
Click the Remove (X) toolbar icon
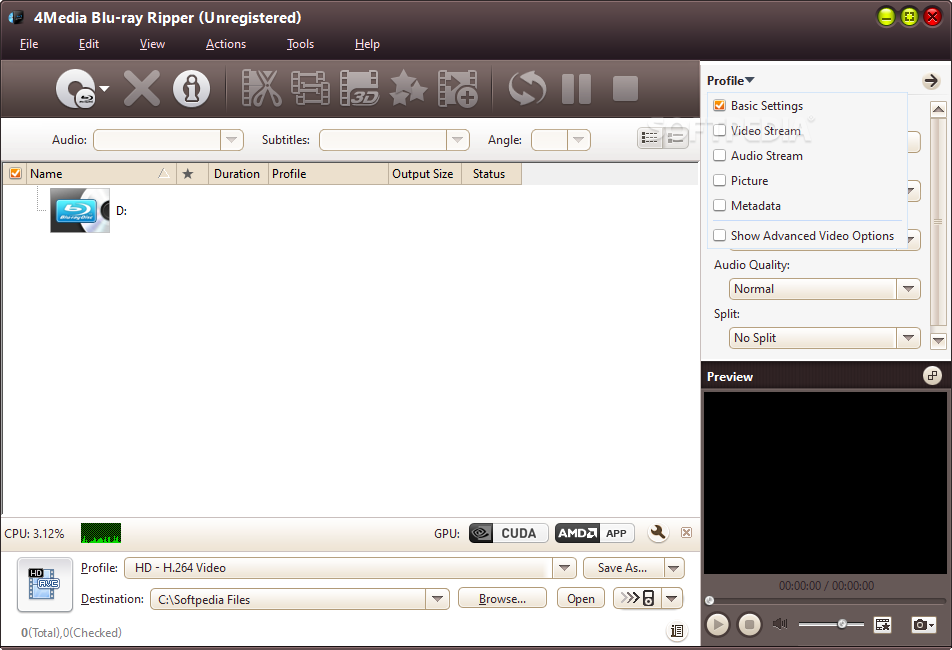[x=141, y=89]
